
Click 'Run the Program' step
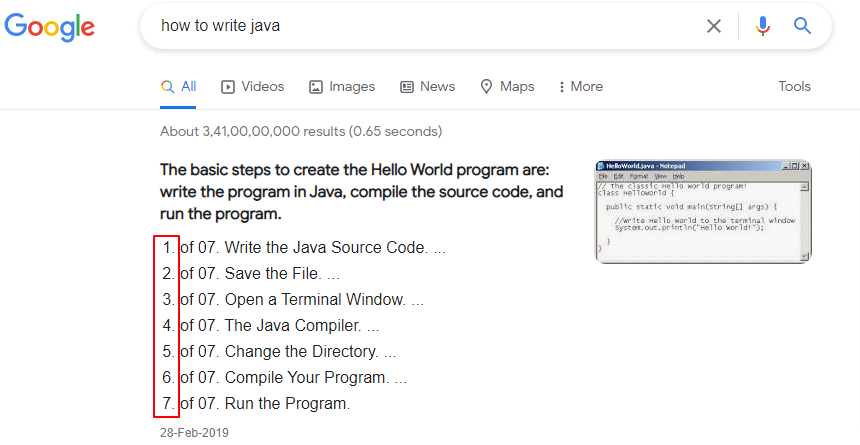click(287, 403)
